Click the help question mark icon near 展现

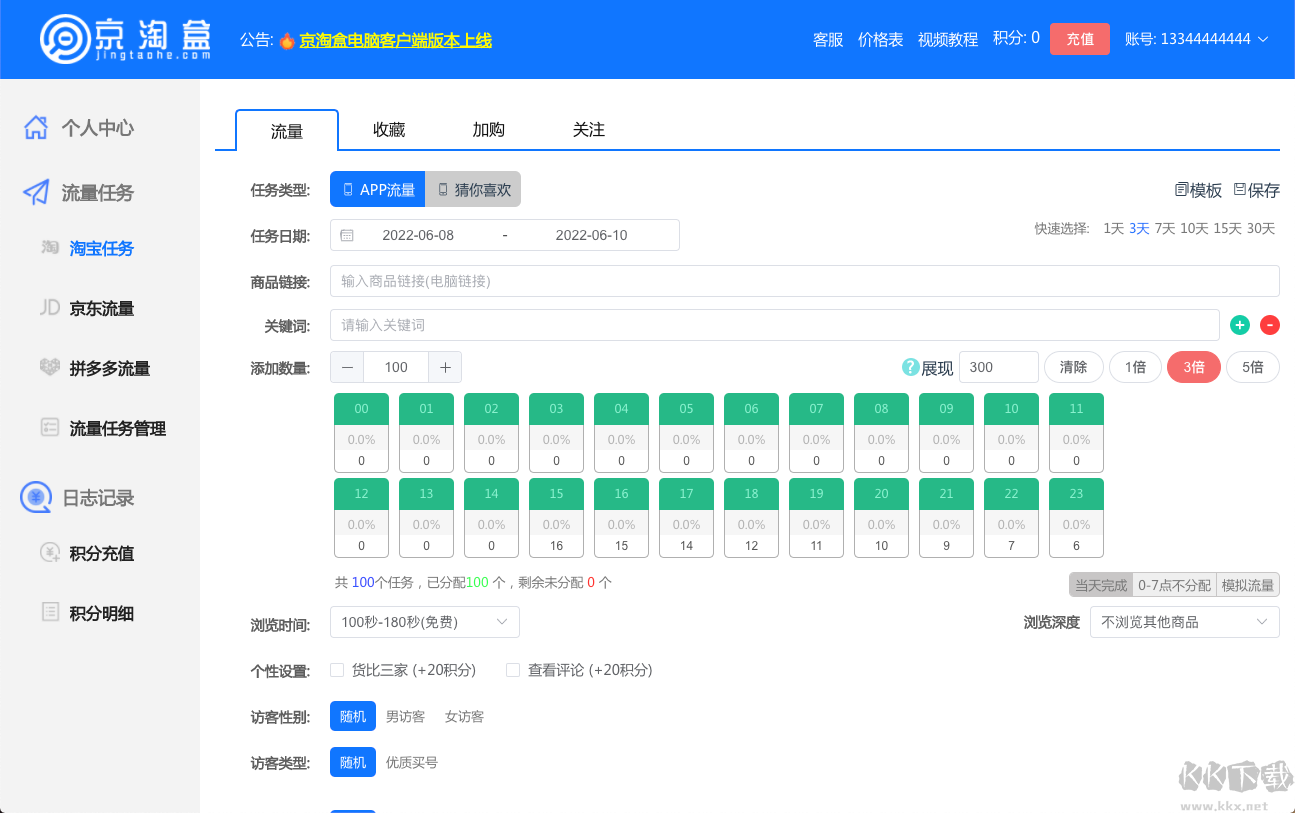pyautogui.click(x=910, y=367)
